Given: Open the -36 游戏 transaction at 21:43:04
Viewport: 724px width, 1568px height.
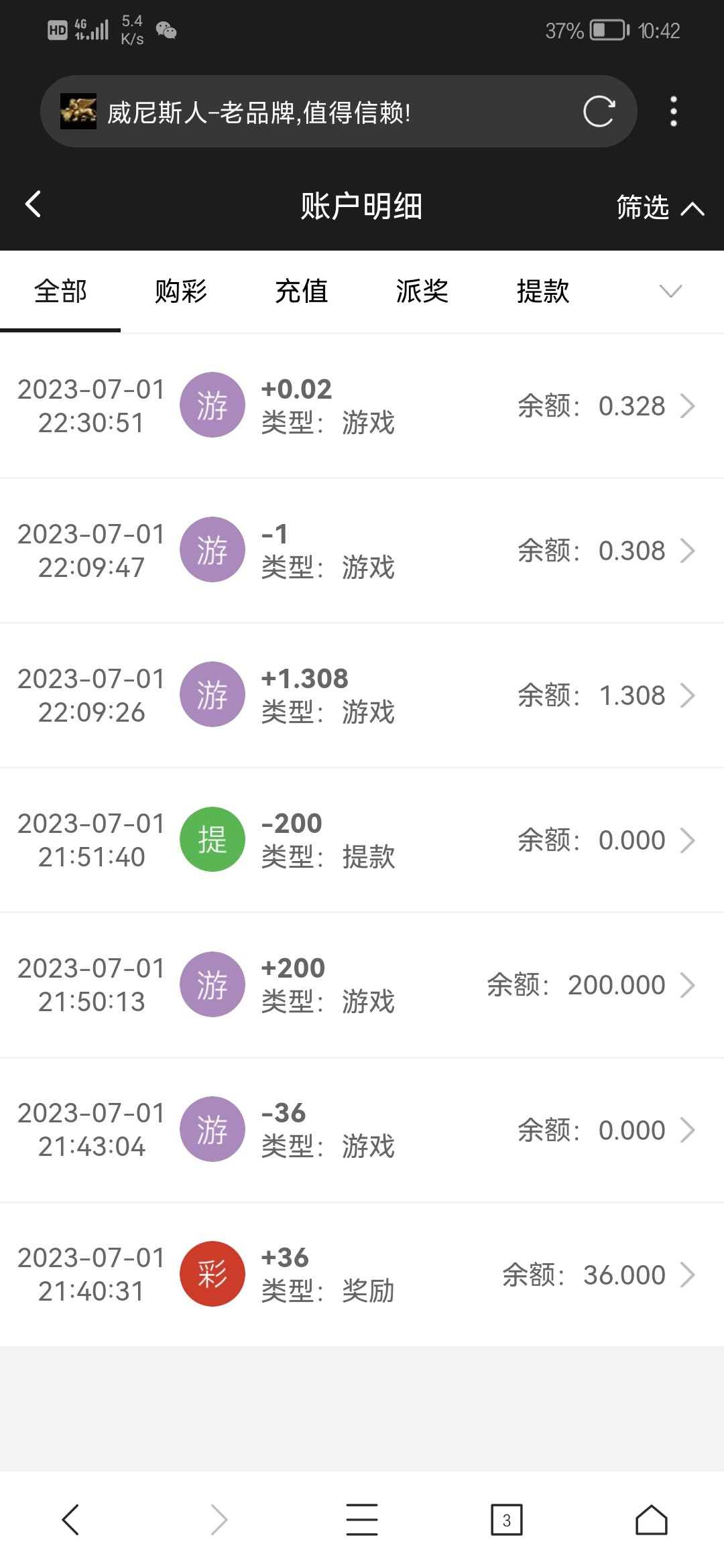Looking at the screenshot, I should (362, 1130).
